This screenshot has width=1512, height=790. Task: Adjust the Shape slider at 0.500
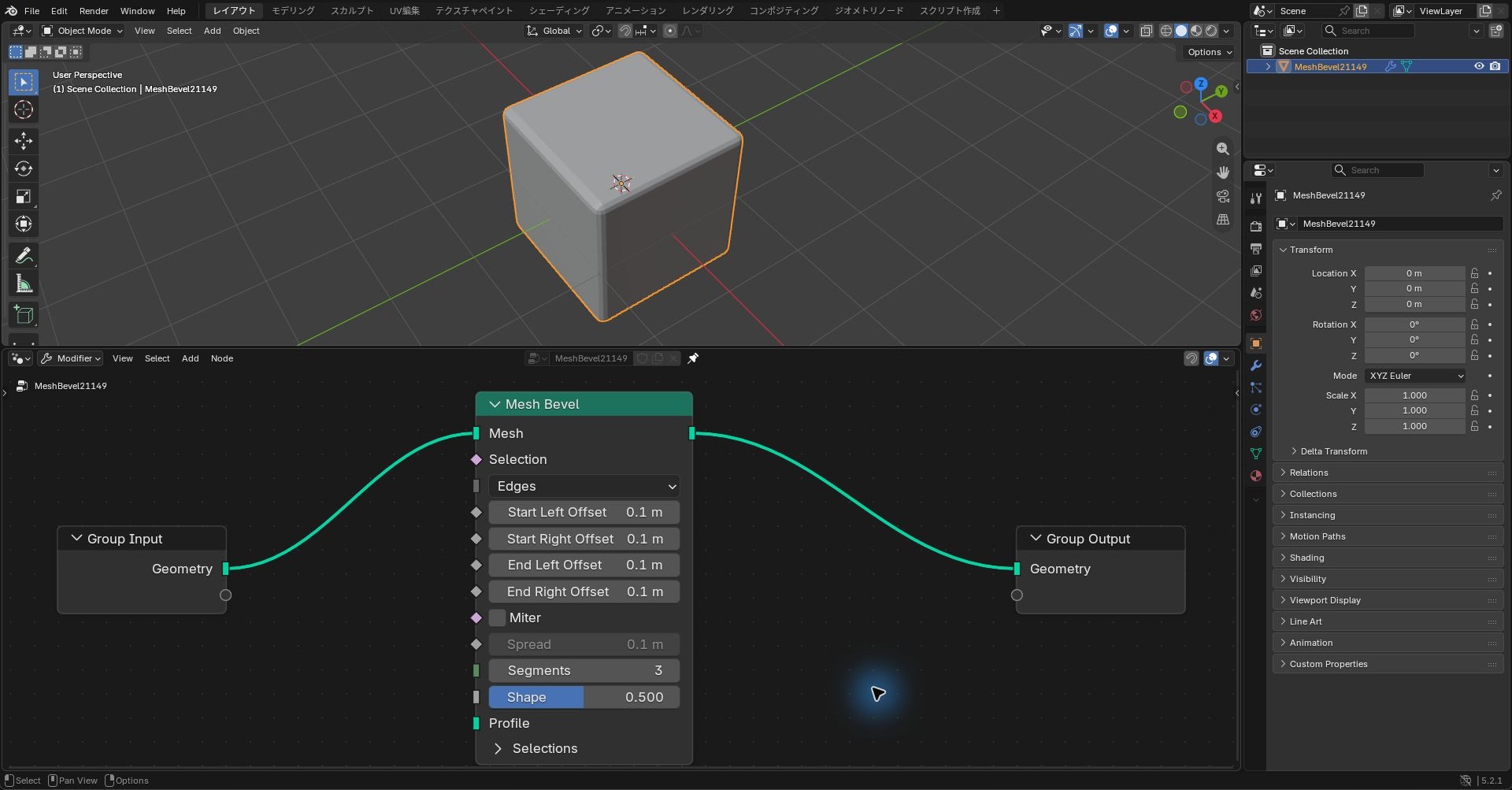(x=584, y=697)
